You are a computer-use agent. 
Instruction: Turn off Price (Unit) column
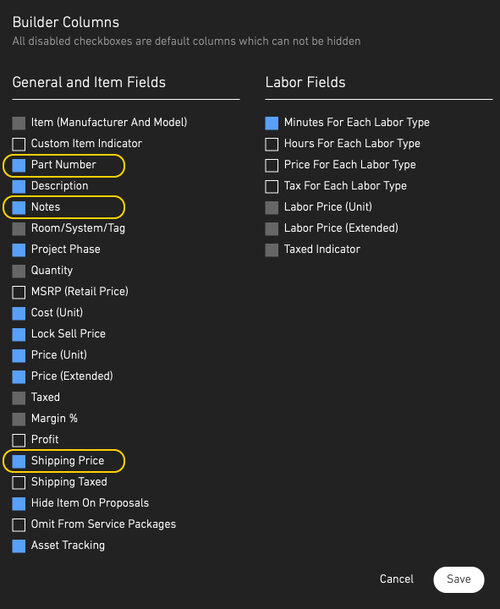tap(19, 356)
